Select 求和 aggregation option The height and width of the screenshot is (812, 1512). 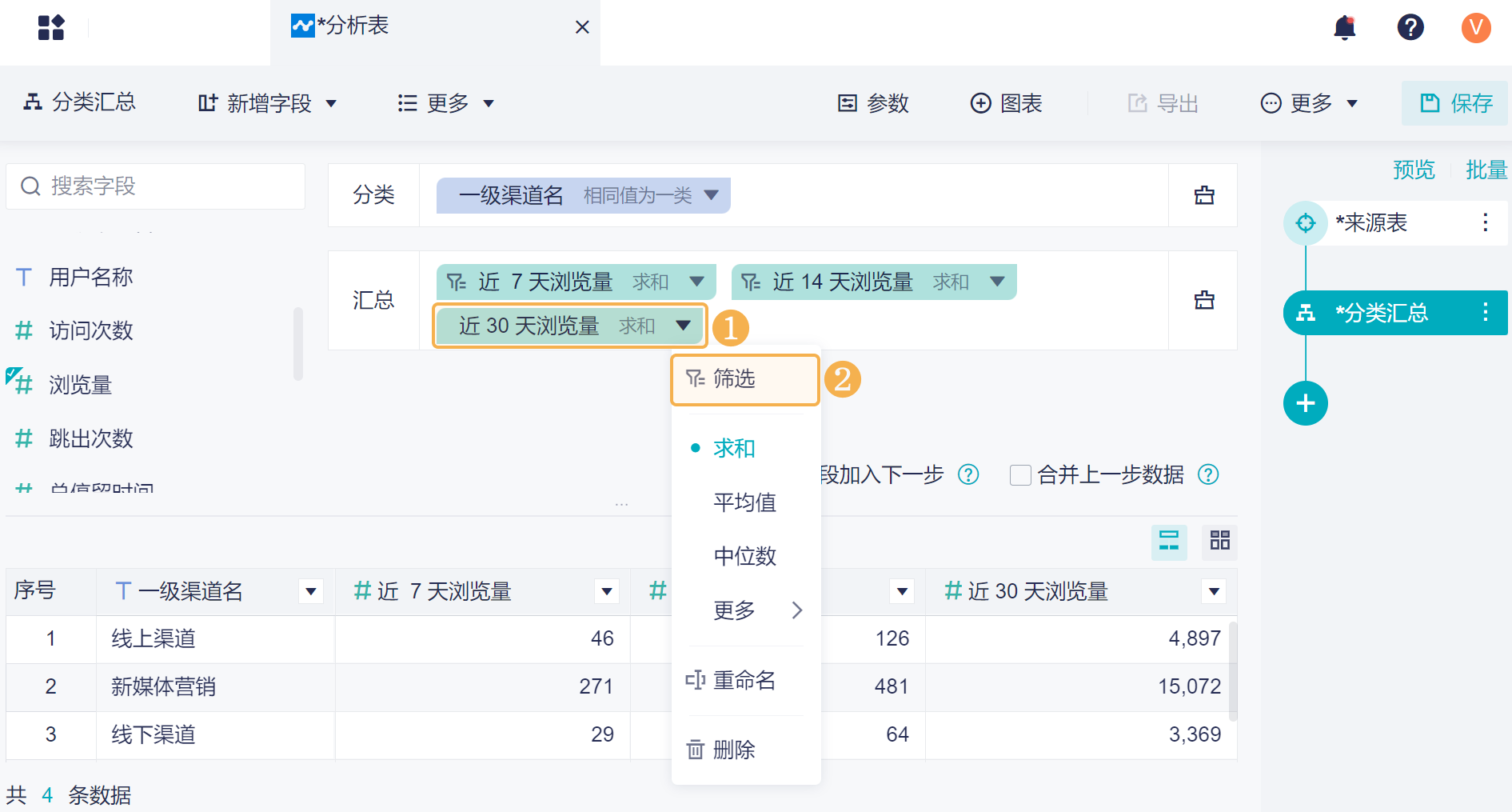734,448
